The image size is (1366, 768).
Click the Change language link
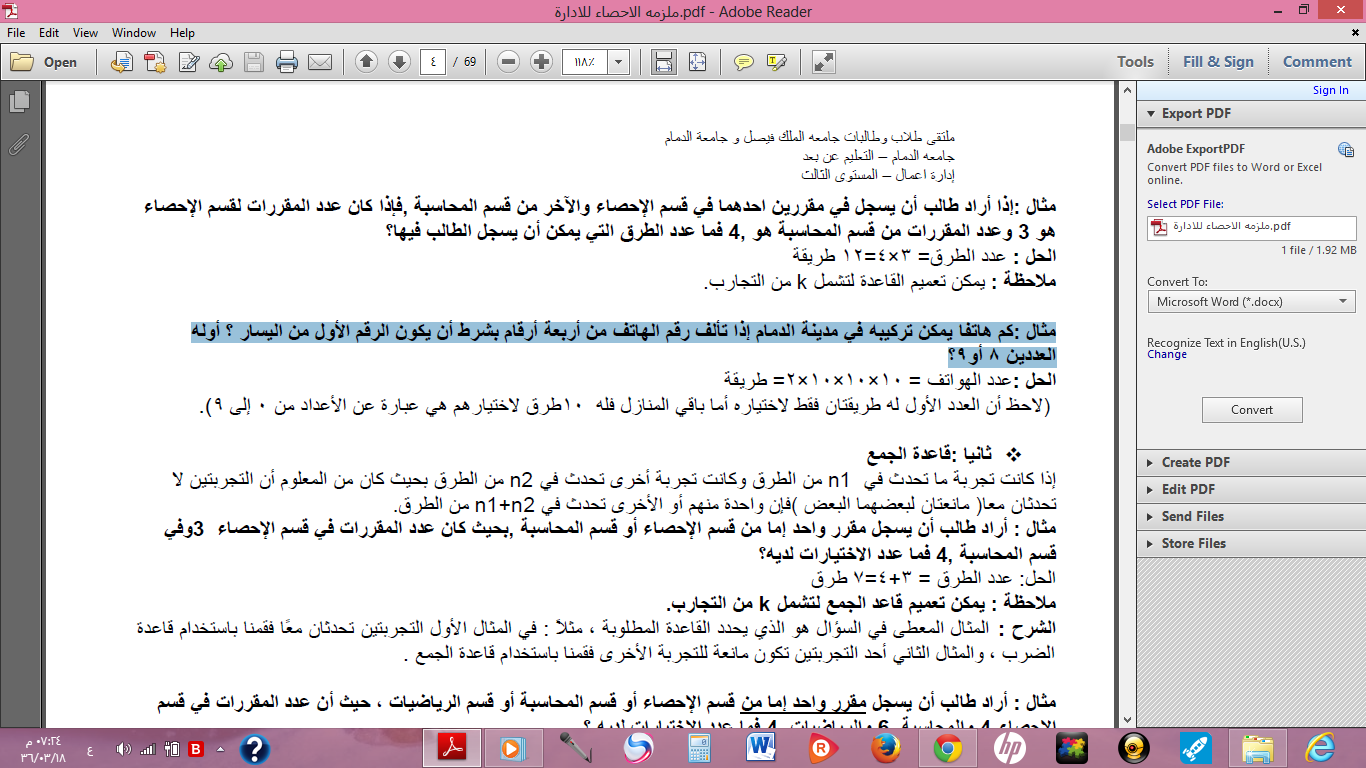tap(1167, 354)
